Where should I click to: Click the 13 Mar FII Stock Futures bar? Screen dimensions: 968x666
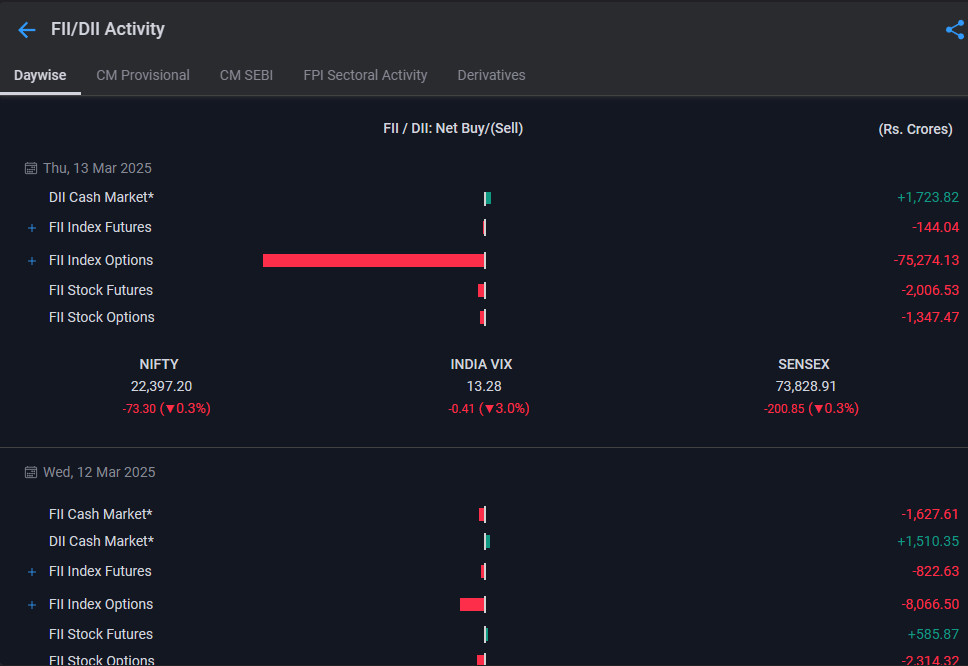click(x=482, y=290)
